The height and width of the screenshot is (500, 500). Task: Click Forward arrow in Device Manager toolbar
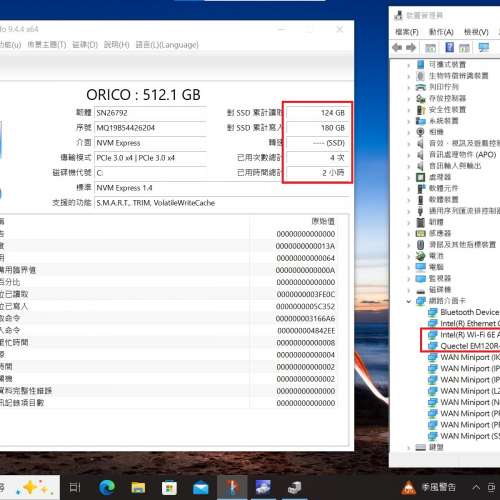click(411, 48)
